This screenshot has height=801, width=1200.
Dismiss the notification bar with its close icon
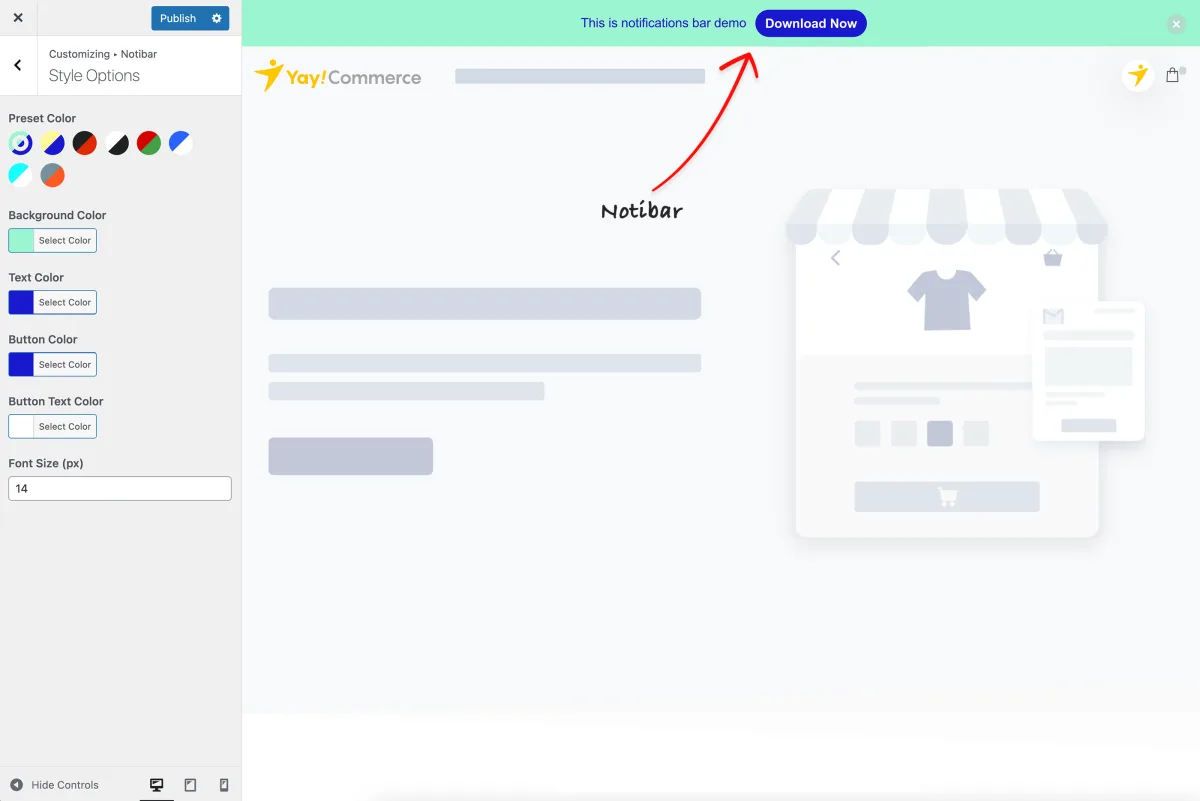(x=1176, y=24)
